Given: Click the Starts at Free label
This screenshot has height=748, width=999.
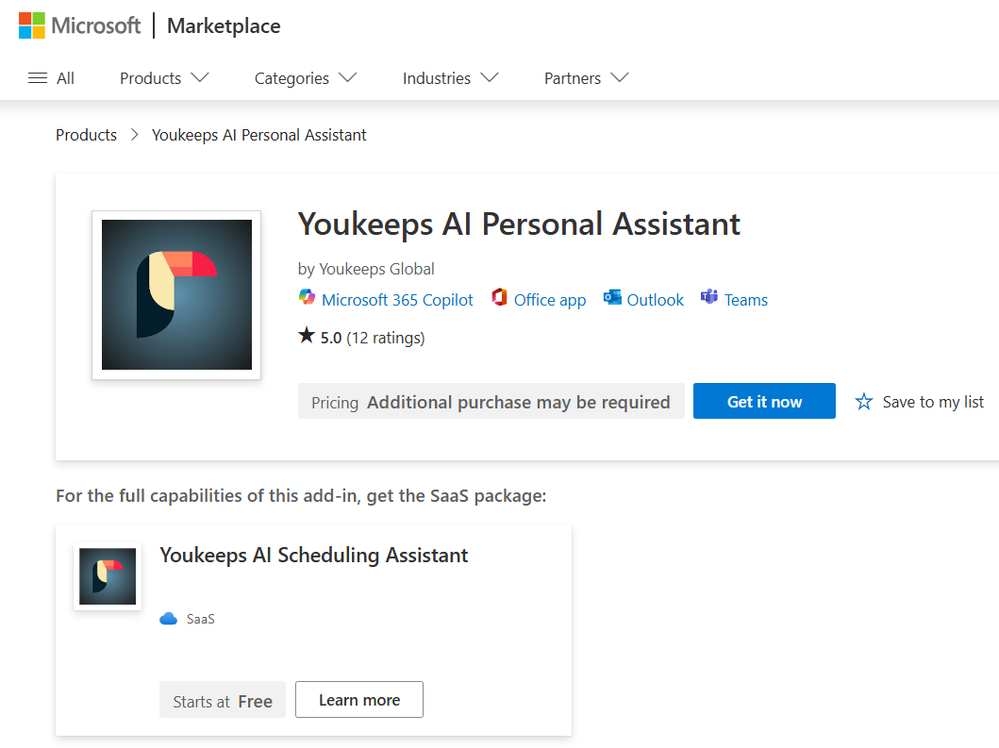Looking at the screenshot, I should 222,700.
